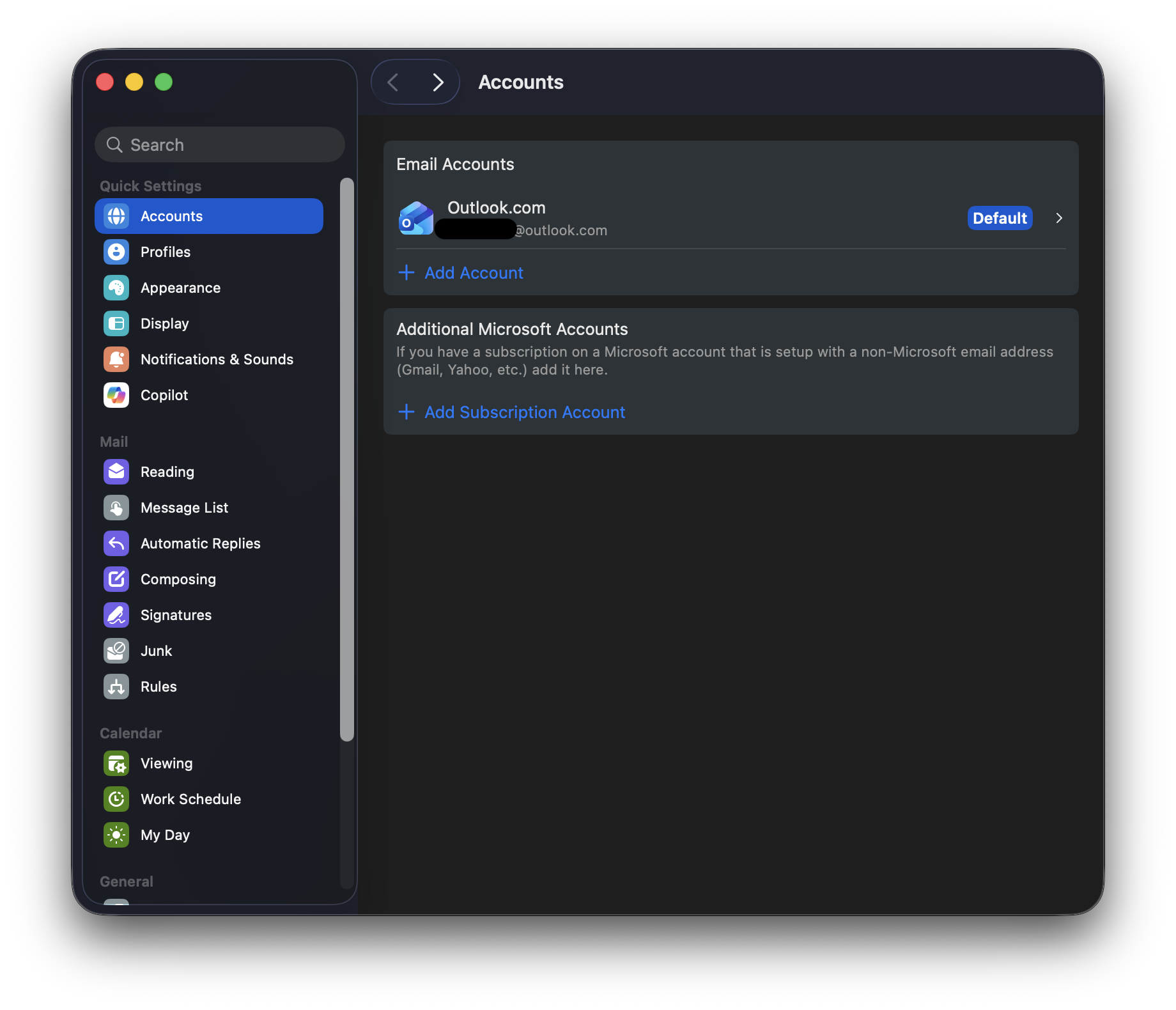Select Appearance in the sidebar
This screenshot has height=1010, width=1176.
point(209,288)
